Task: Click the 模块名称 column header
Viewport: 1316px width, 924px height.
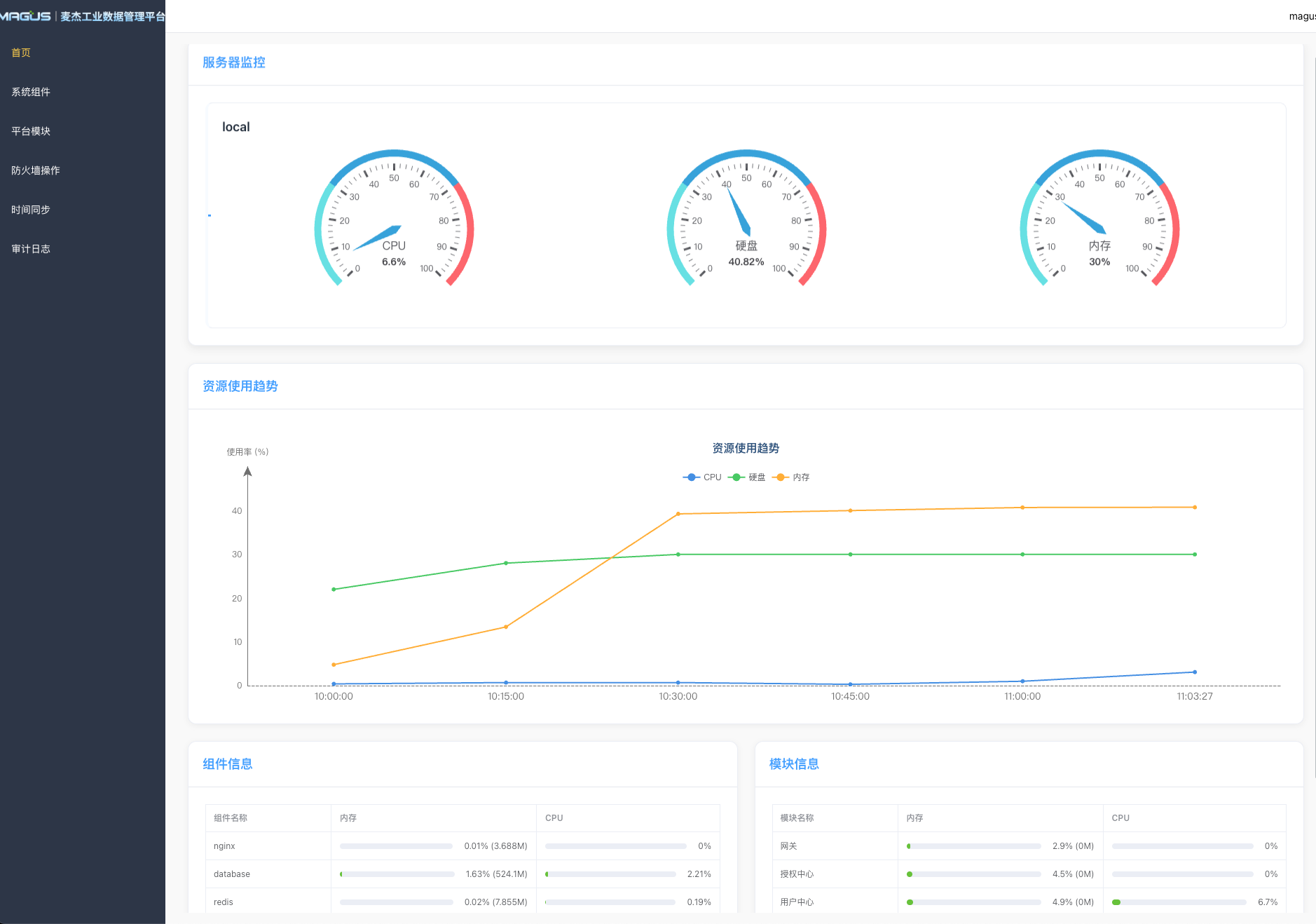Action: pos(797,818)
